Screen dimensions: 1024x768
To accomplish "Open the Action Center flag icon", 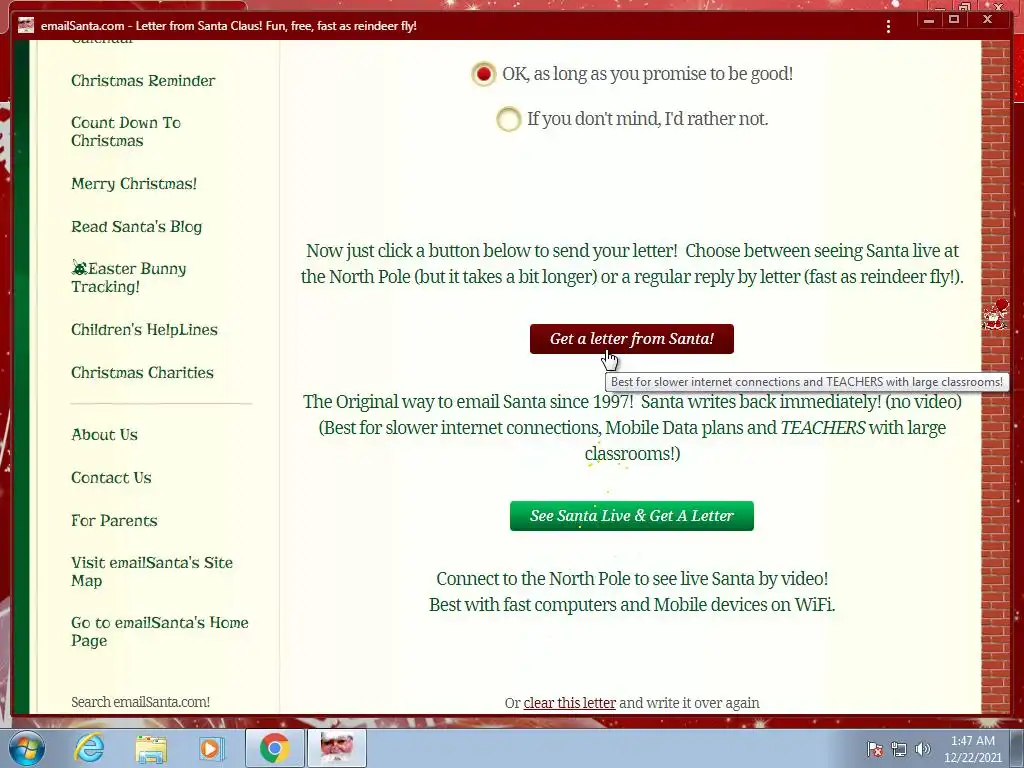I will tap(875, 749).
